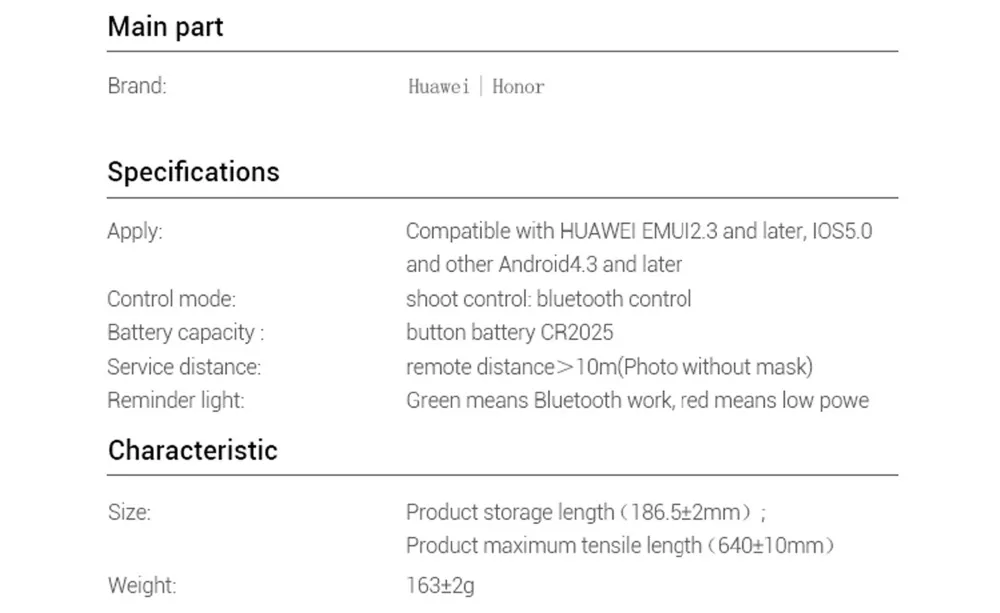Click the Weight: label
This screenshot has width=1000, height=613.
(142, 585)
